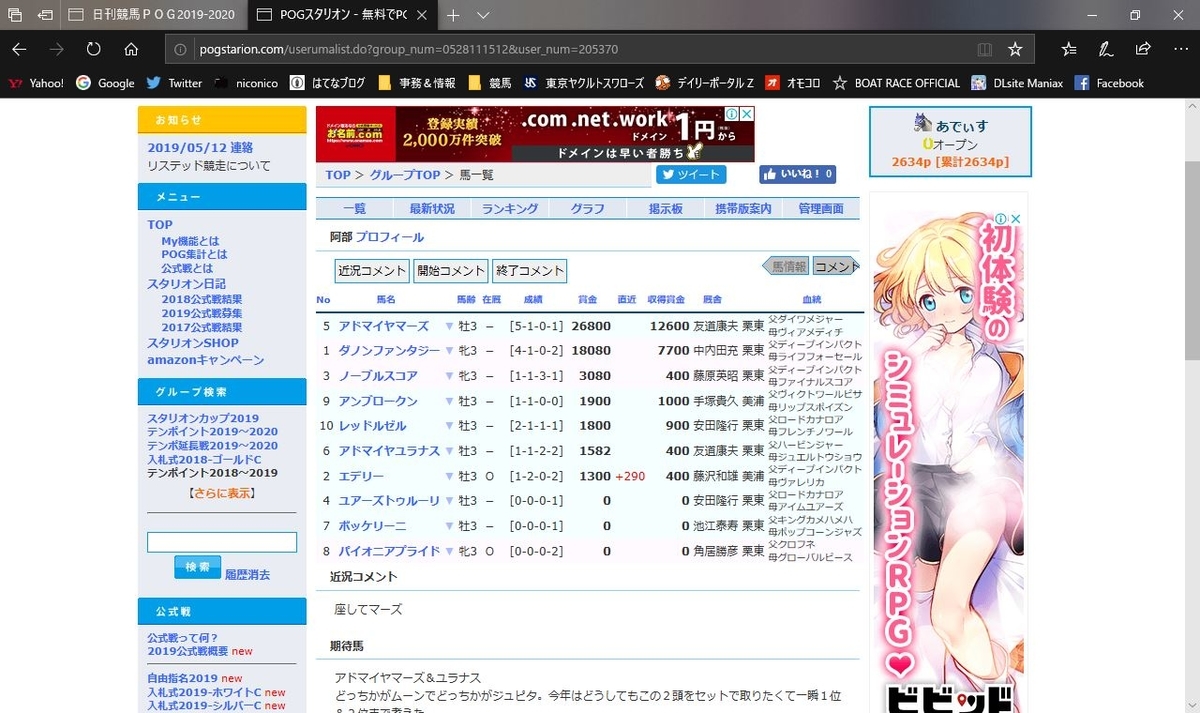
Task: Expand dropdown arrow next to ダノンファンタジー
Action: tap(449, 351)
